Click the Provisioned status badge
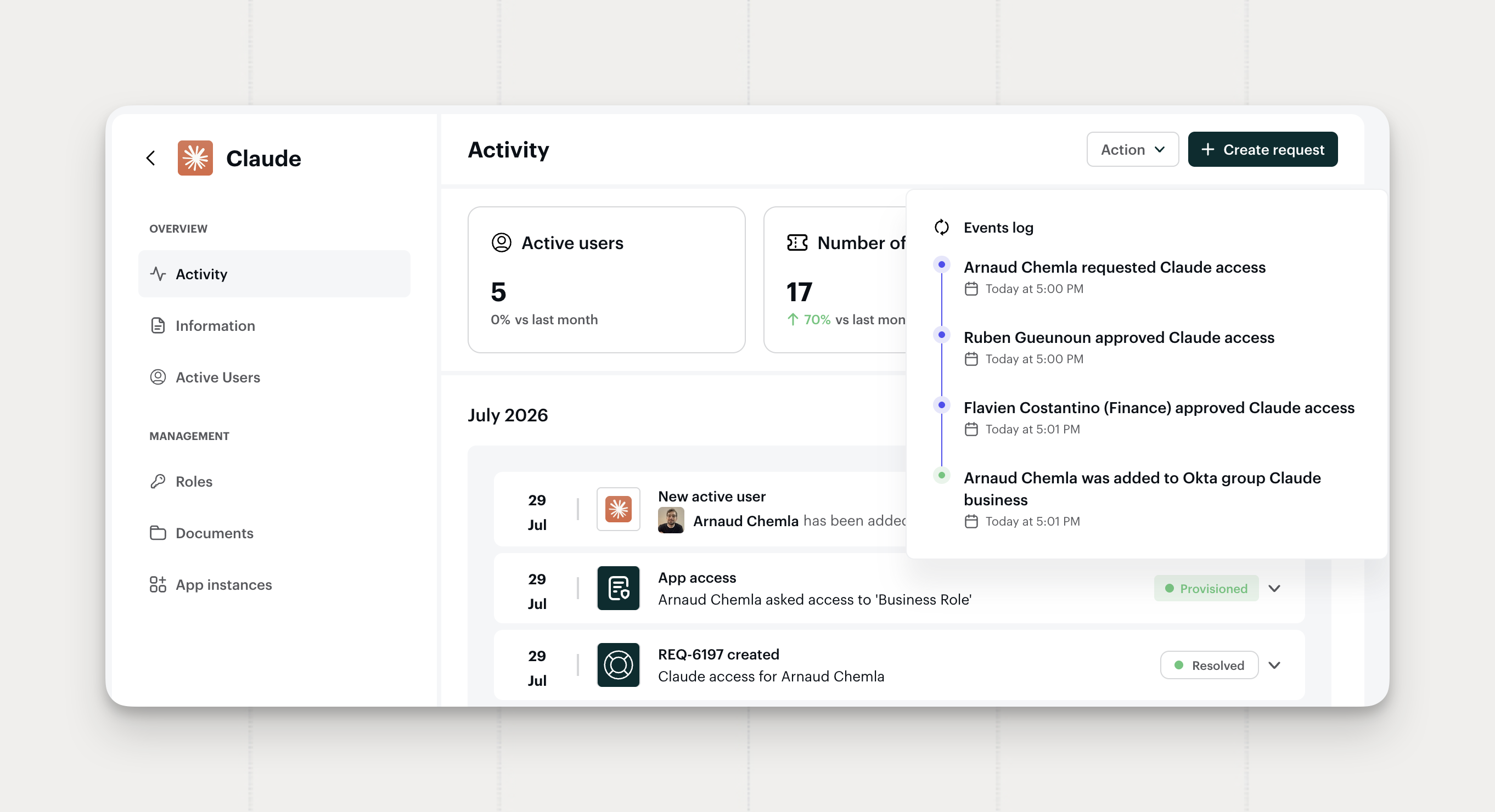The image size is (1495, 812). [1206, 588]
